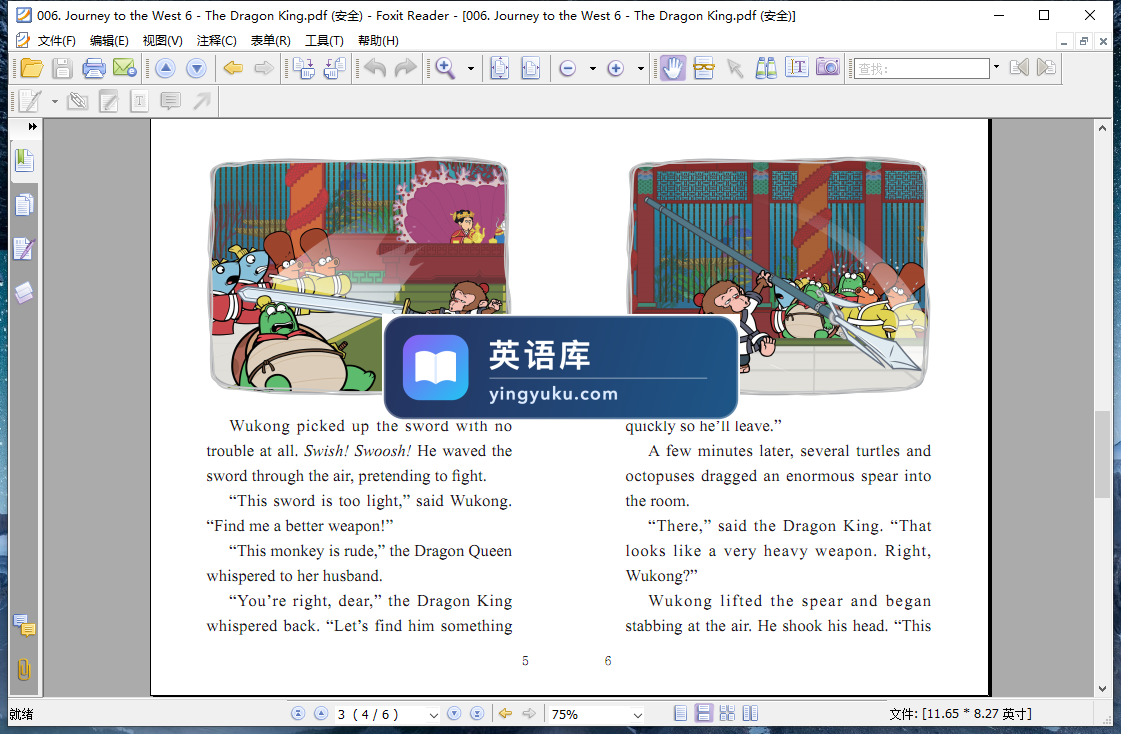
Task: Click the Open file folder icon
Action: [31, 68]
